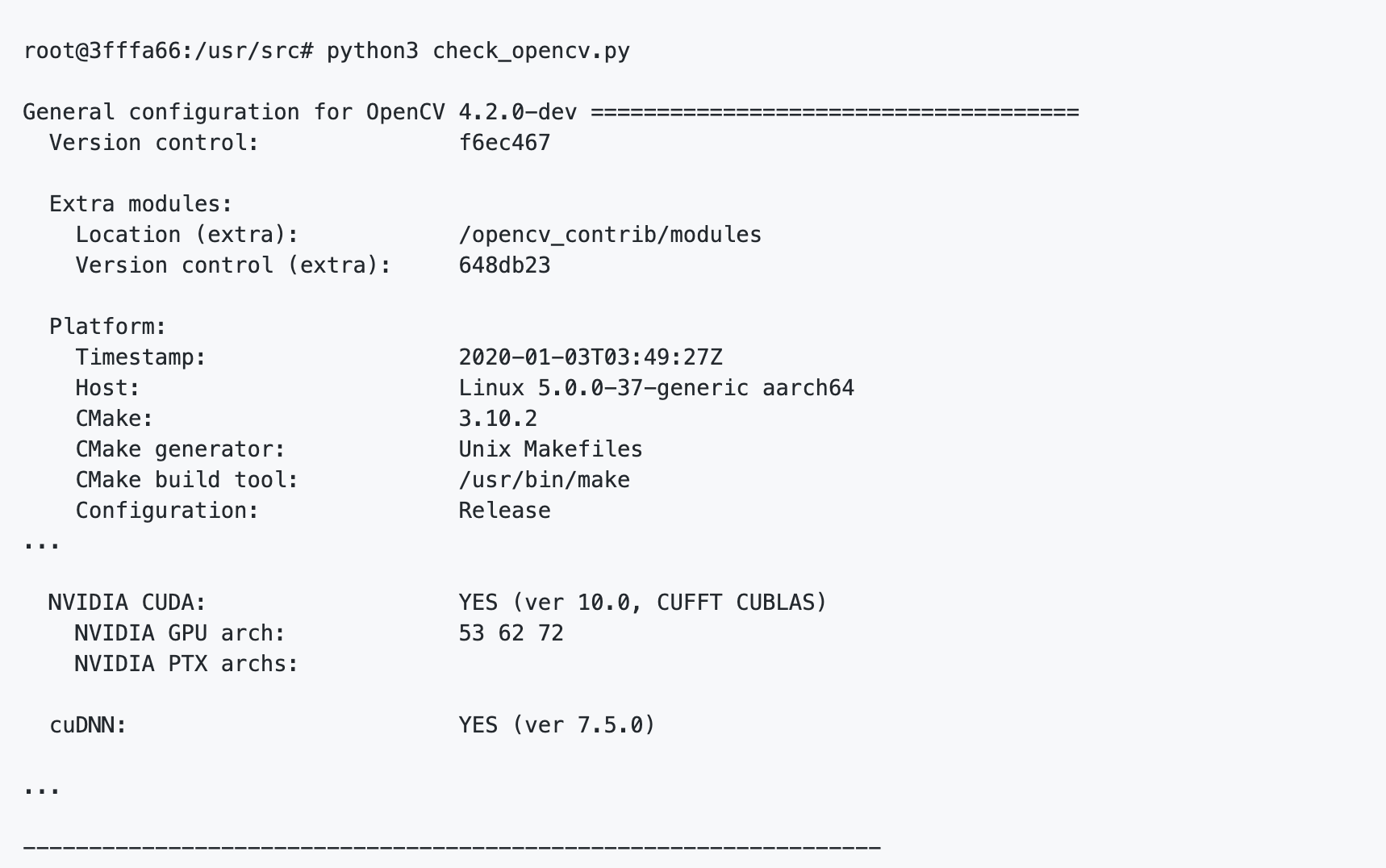Click the Release configuration value
The image size is (1386, 868).
[x=504, y=511]
